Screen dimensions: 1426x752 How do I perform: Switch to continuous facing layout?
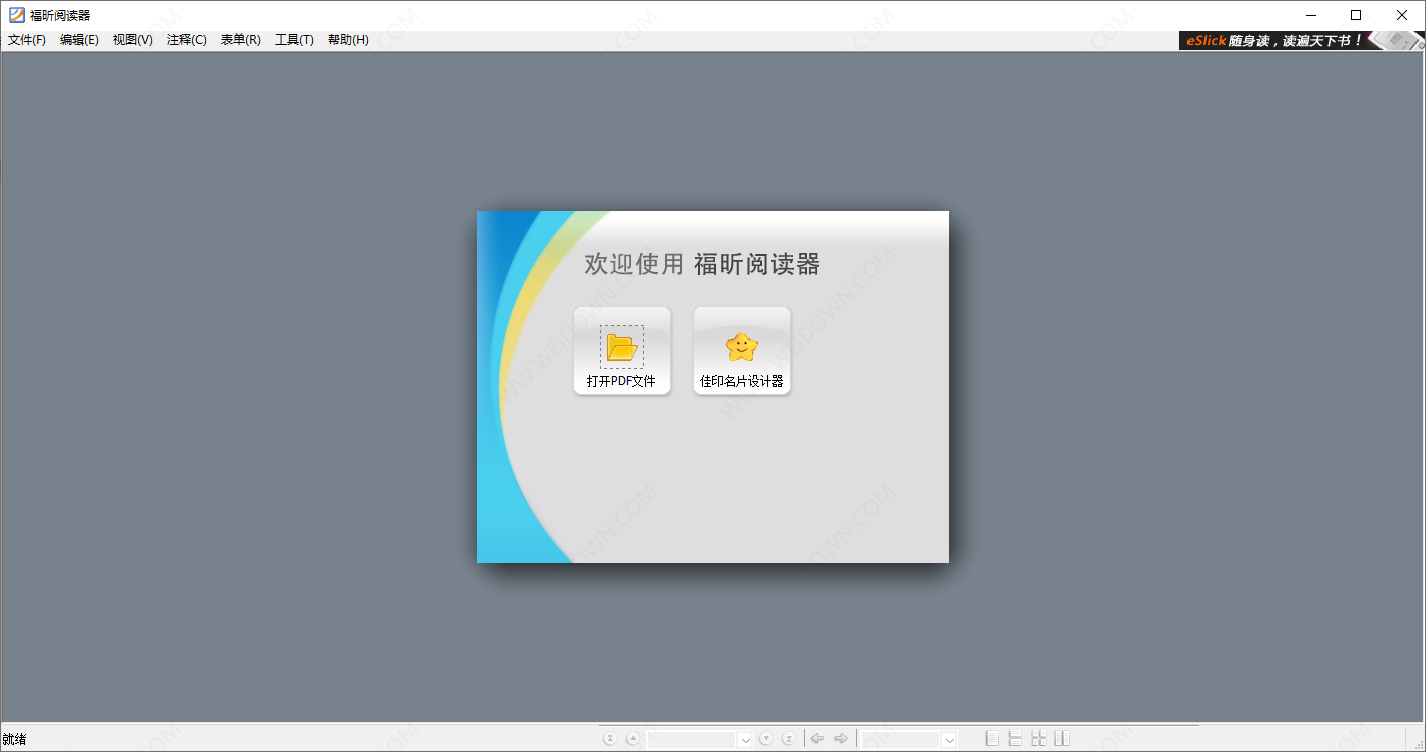pos(1039,739)
